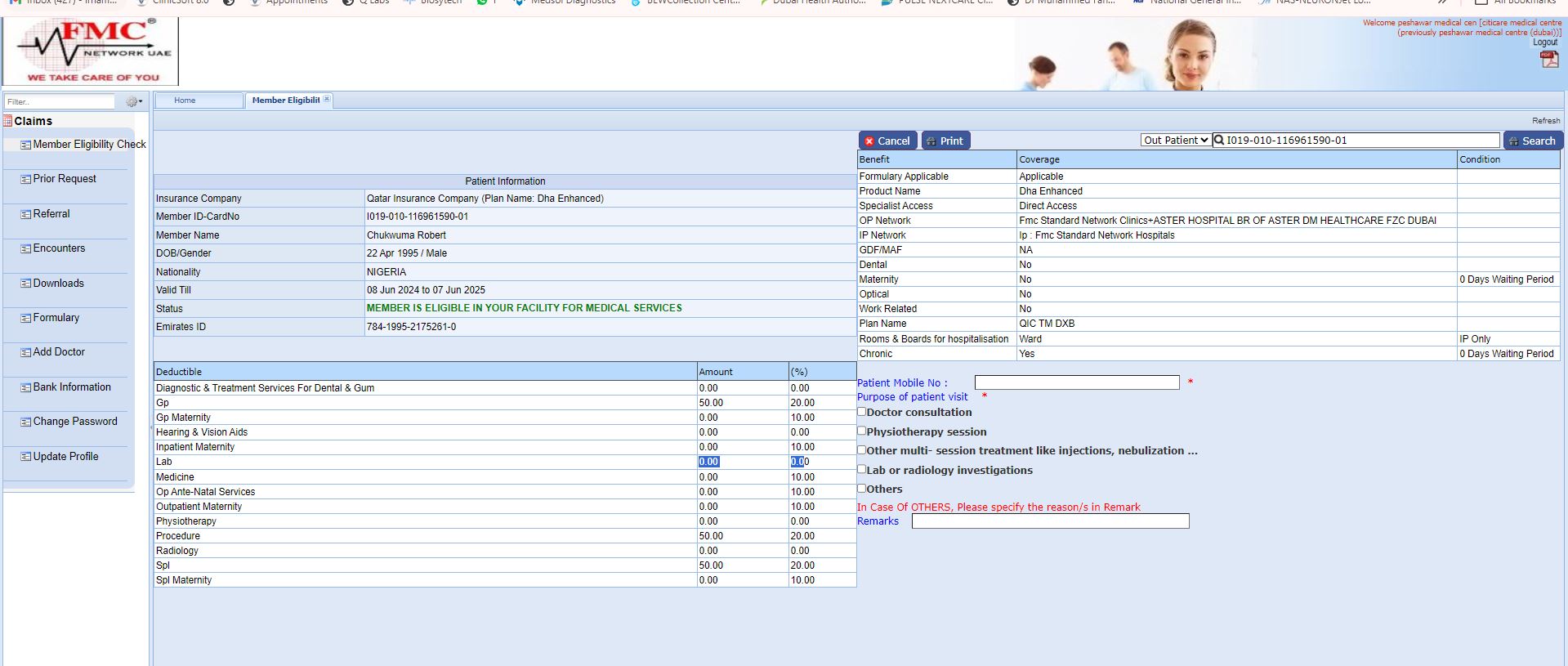This screenshot has width=1568, height=666.
Task: Click the Claims section icon in the sidebar
Action: [7, 121]
